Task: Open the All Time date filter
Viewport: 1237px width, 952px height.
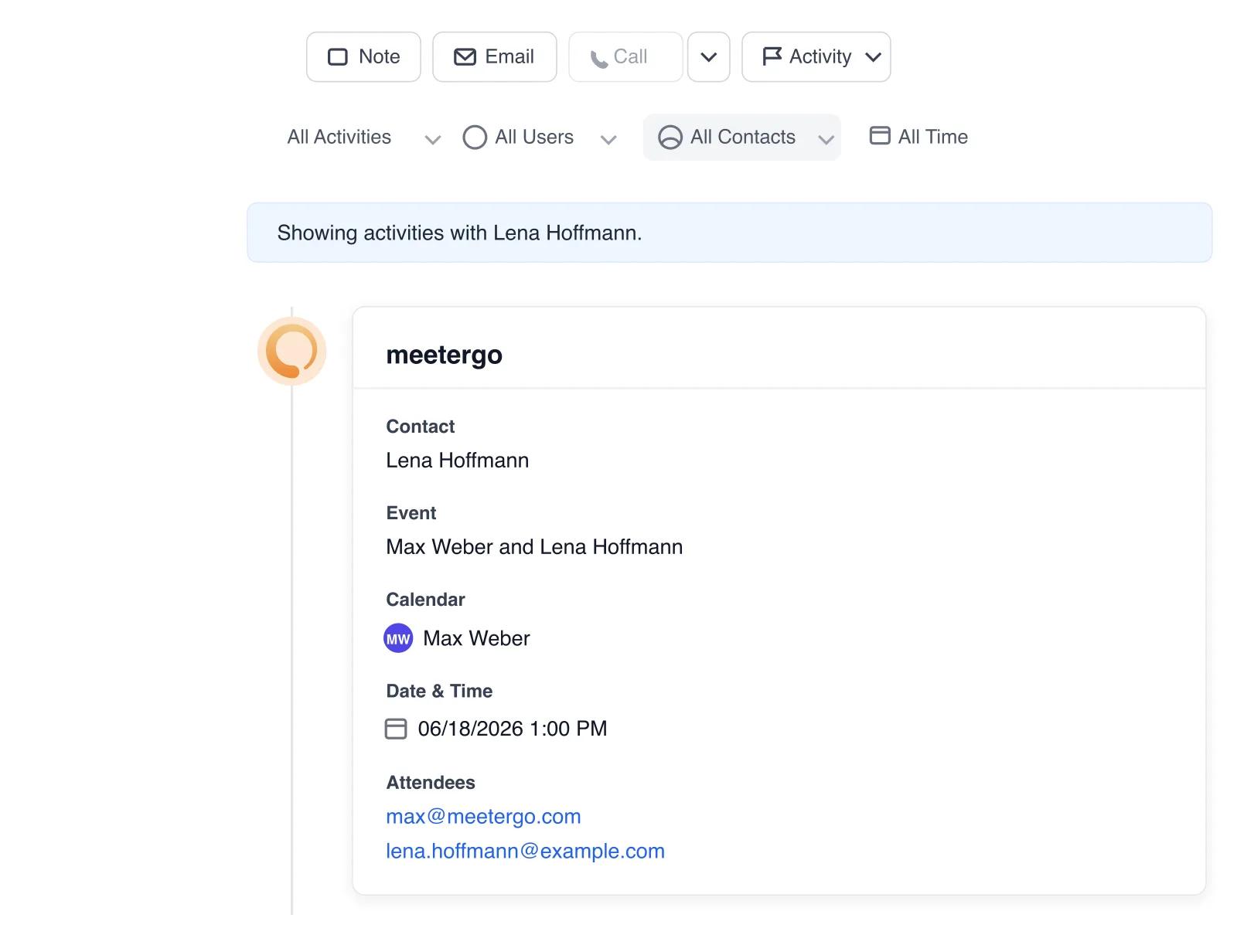Action: coord(918,137)
